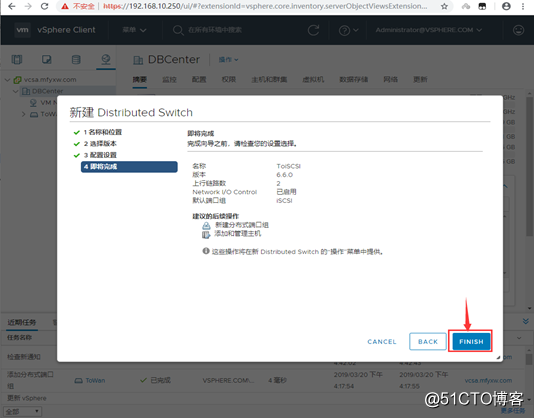Click the vcsa.mfyxw.com link in the 添加分布式端口组 task row
This screenshot has height=418, width=534.
pos(488,380)
